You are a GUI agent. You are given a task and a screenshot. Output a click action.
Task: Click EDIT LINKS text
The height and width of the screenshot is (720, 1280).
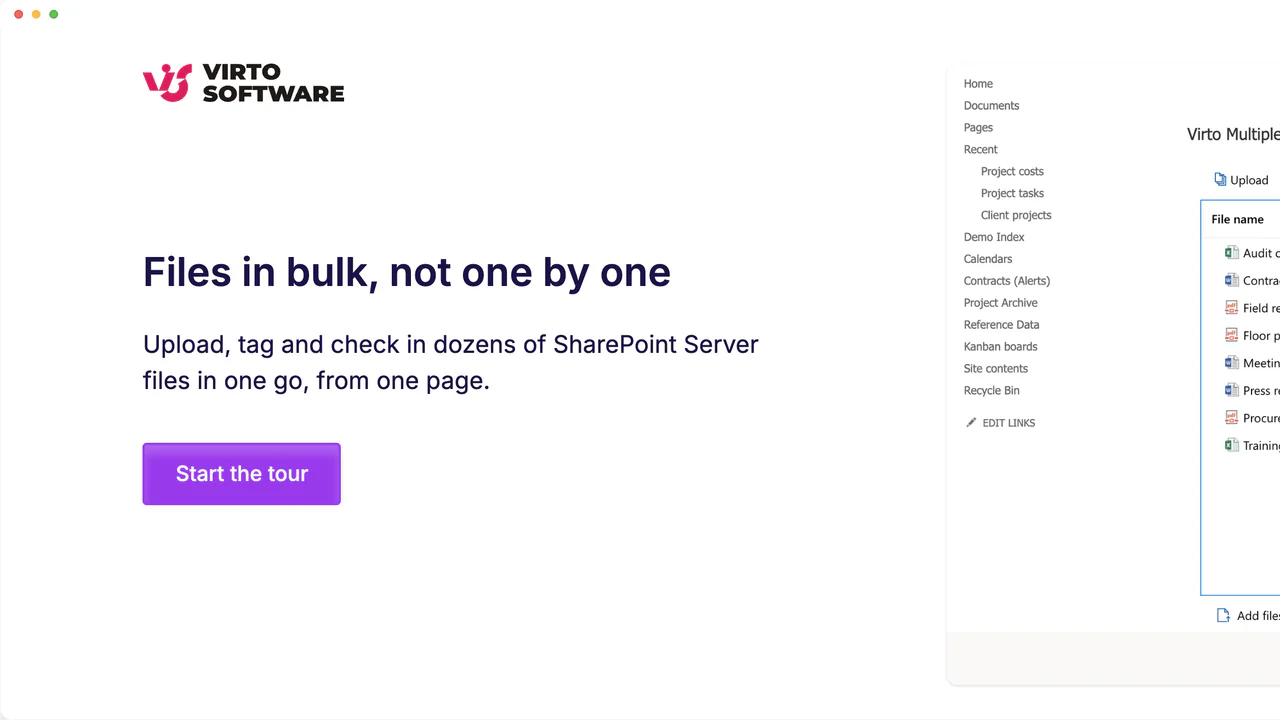[x=1009, y=423]
